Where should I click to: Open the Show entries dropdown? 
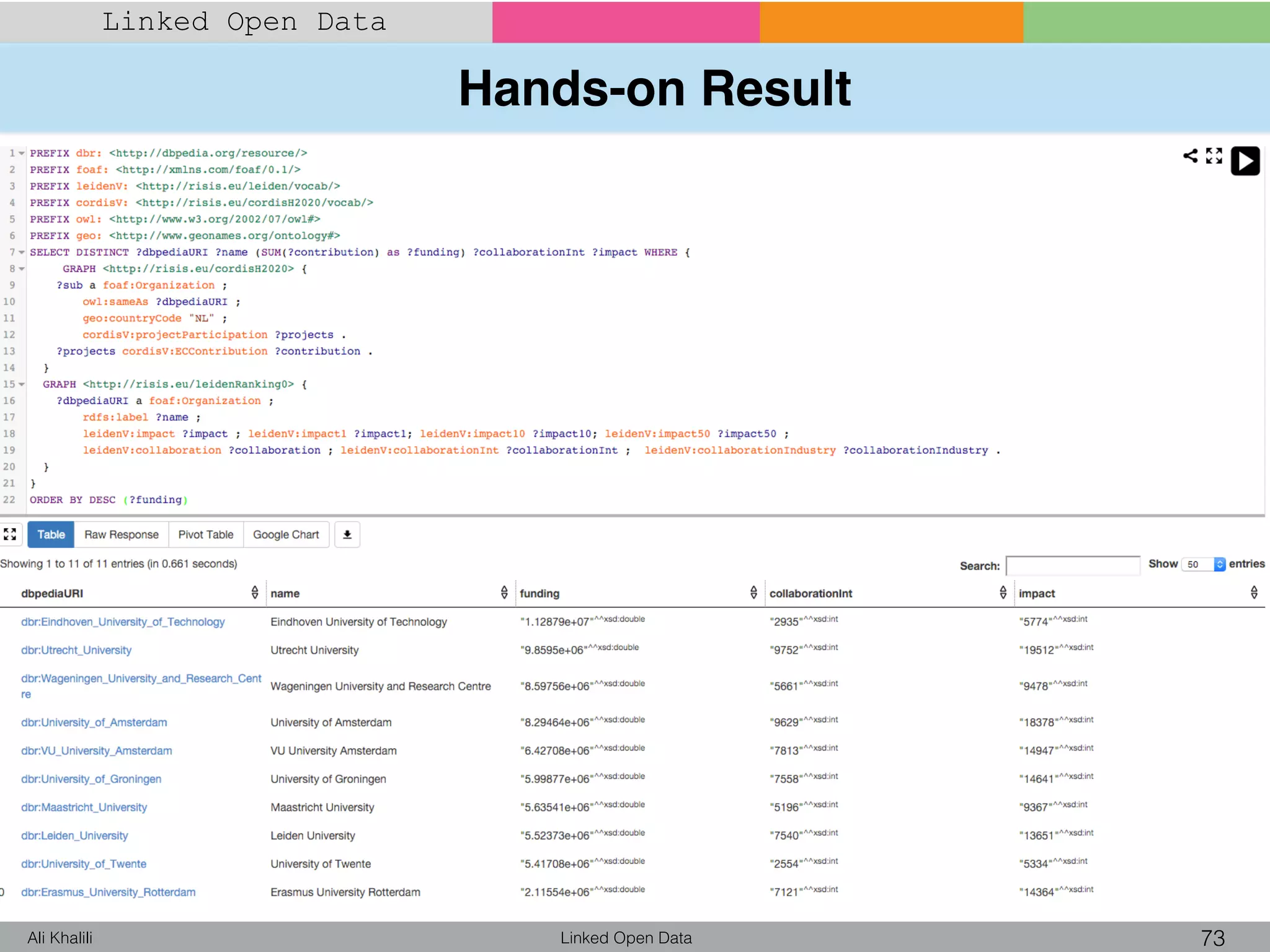click(1203, 564)
